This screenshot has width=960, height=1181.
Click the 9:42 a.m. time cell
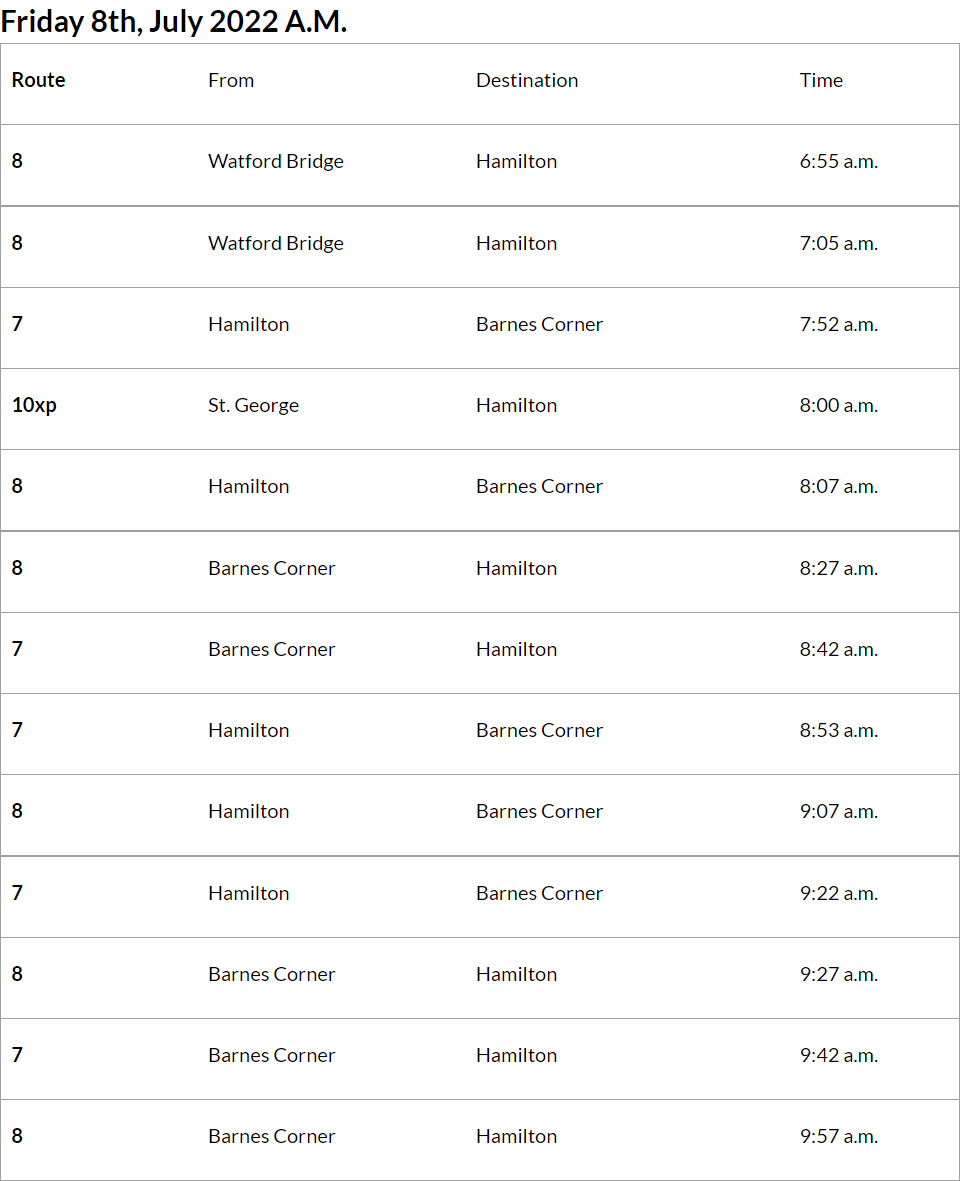pos(838,1056)
